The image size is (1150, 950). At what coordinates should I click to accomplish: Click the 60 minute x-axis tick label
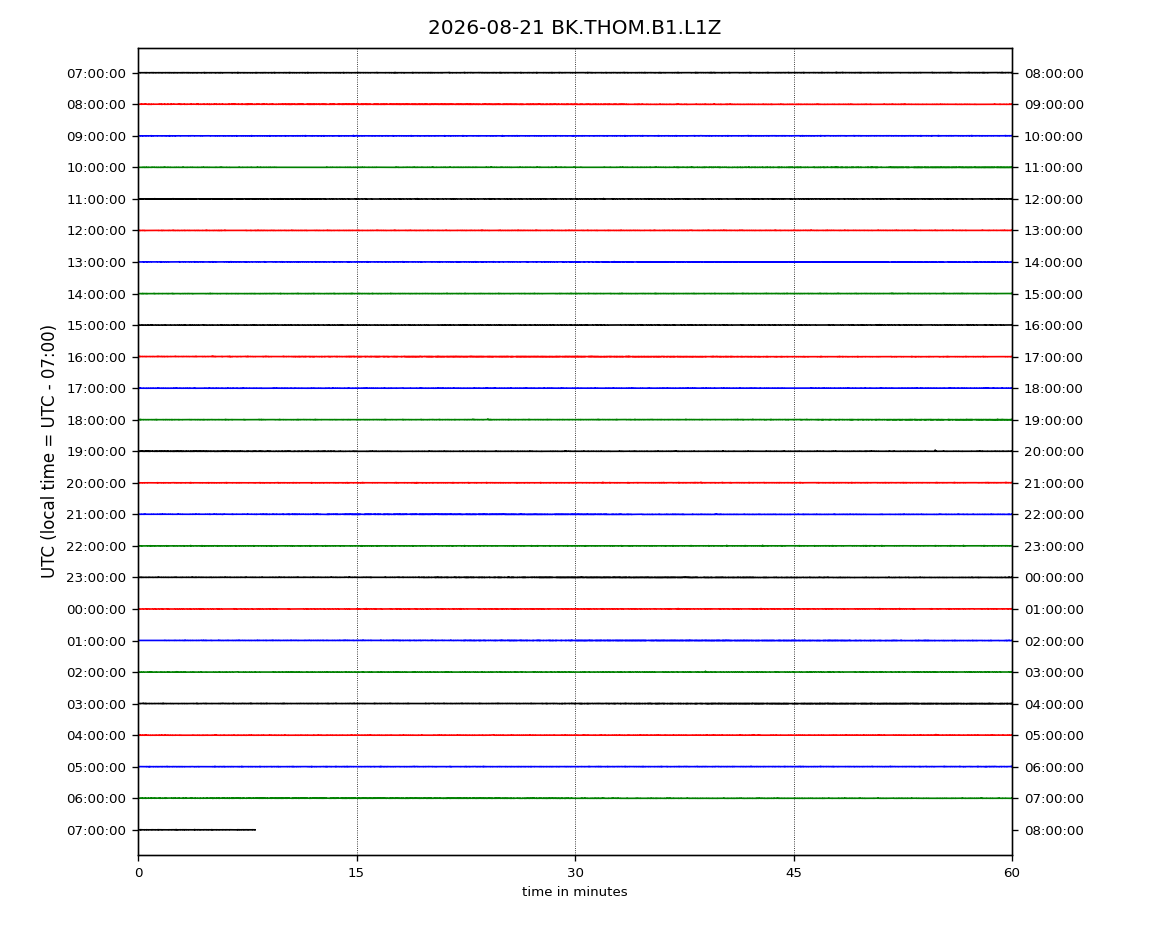[1012, 873]
